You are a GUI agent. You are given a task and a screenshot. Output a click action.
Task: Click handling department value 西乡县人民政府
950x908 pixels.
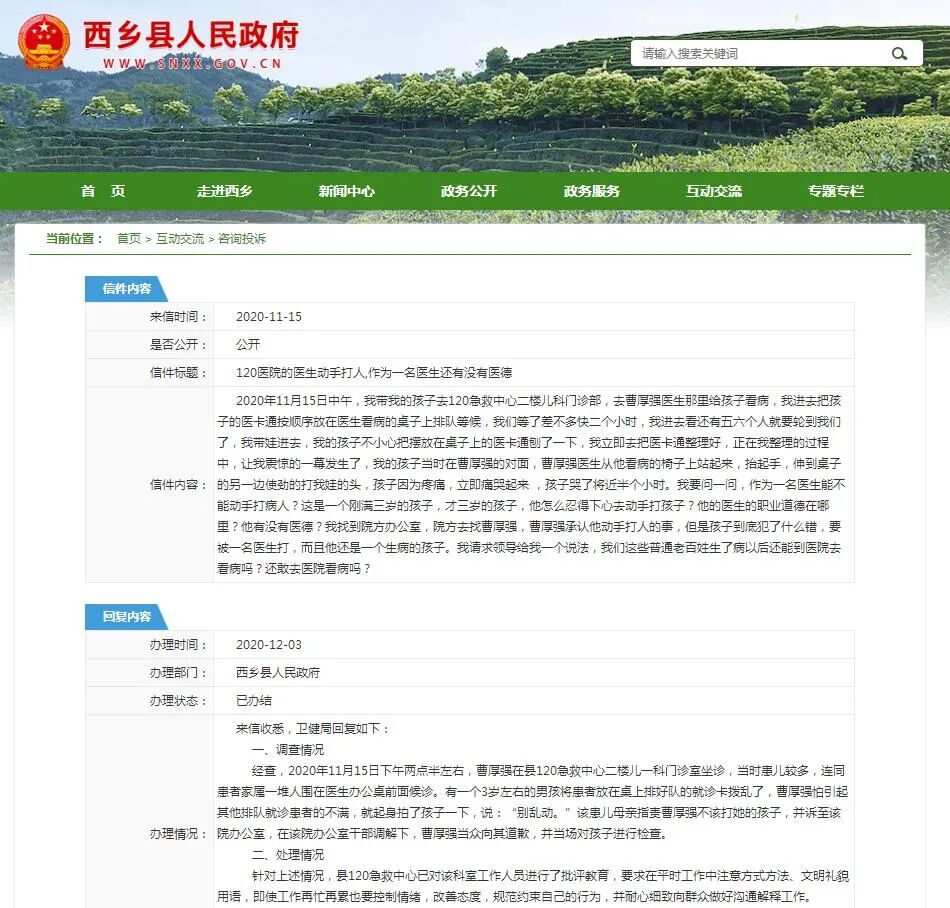click(x=278, y=672)
